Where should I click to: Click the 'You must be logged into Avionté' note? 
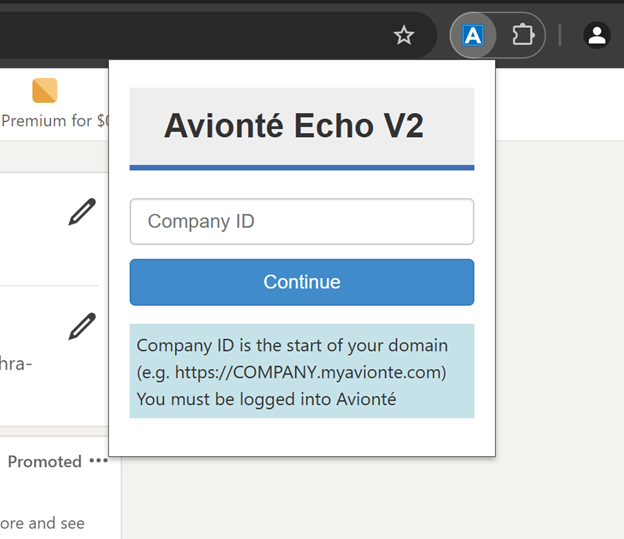[x=266, y=400]
